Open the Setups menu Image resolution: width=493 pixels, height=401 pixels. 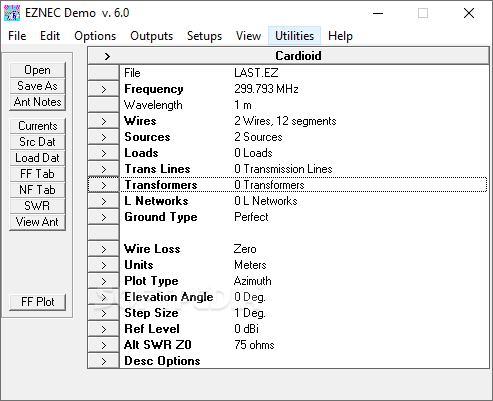click(x=204, y=36)
